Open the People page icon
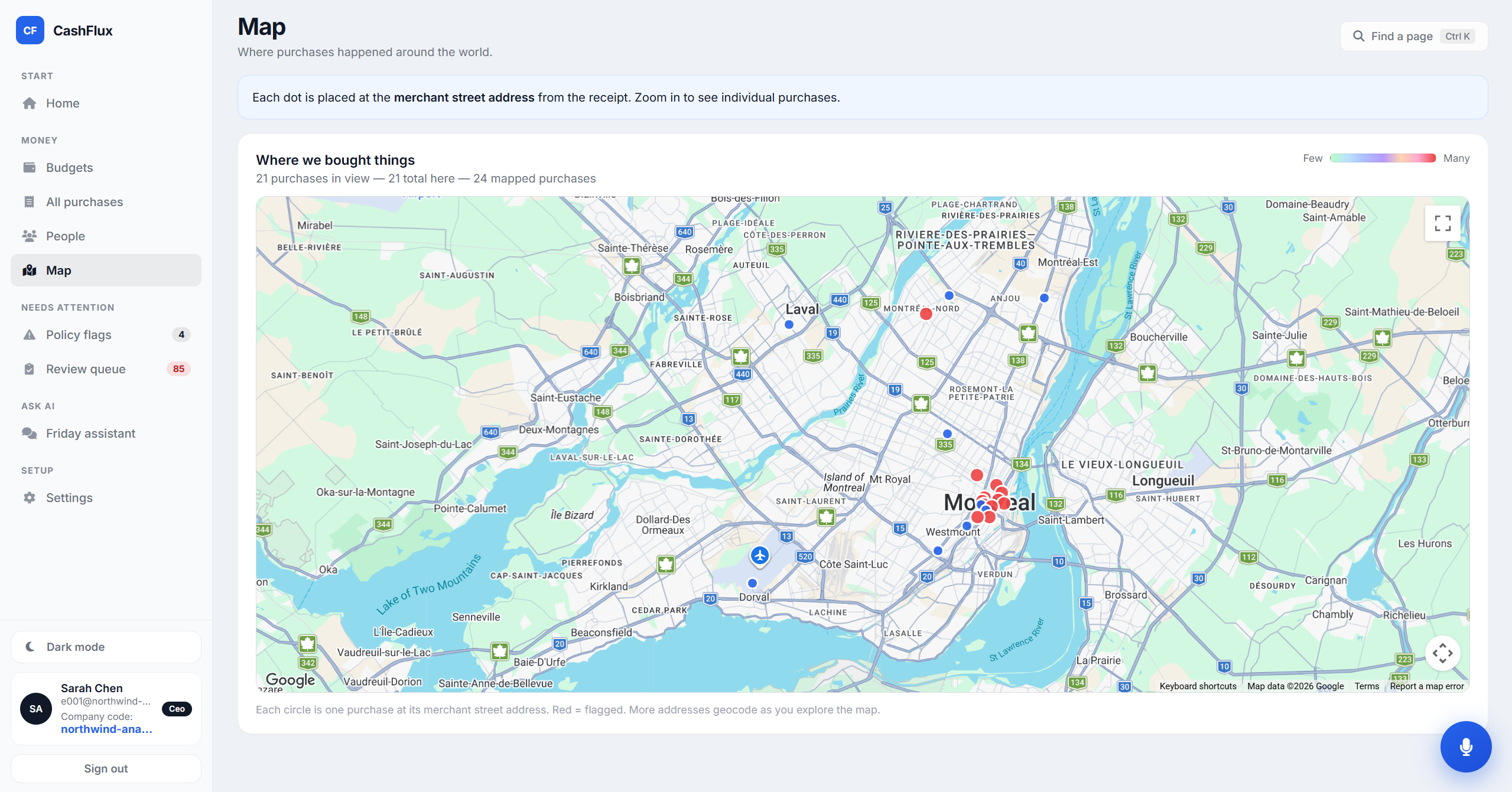The image size is (1512, 792). (29, 236)
